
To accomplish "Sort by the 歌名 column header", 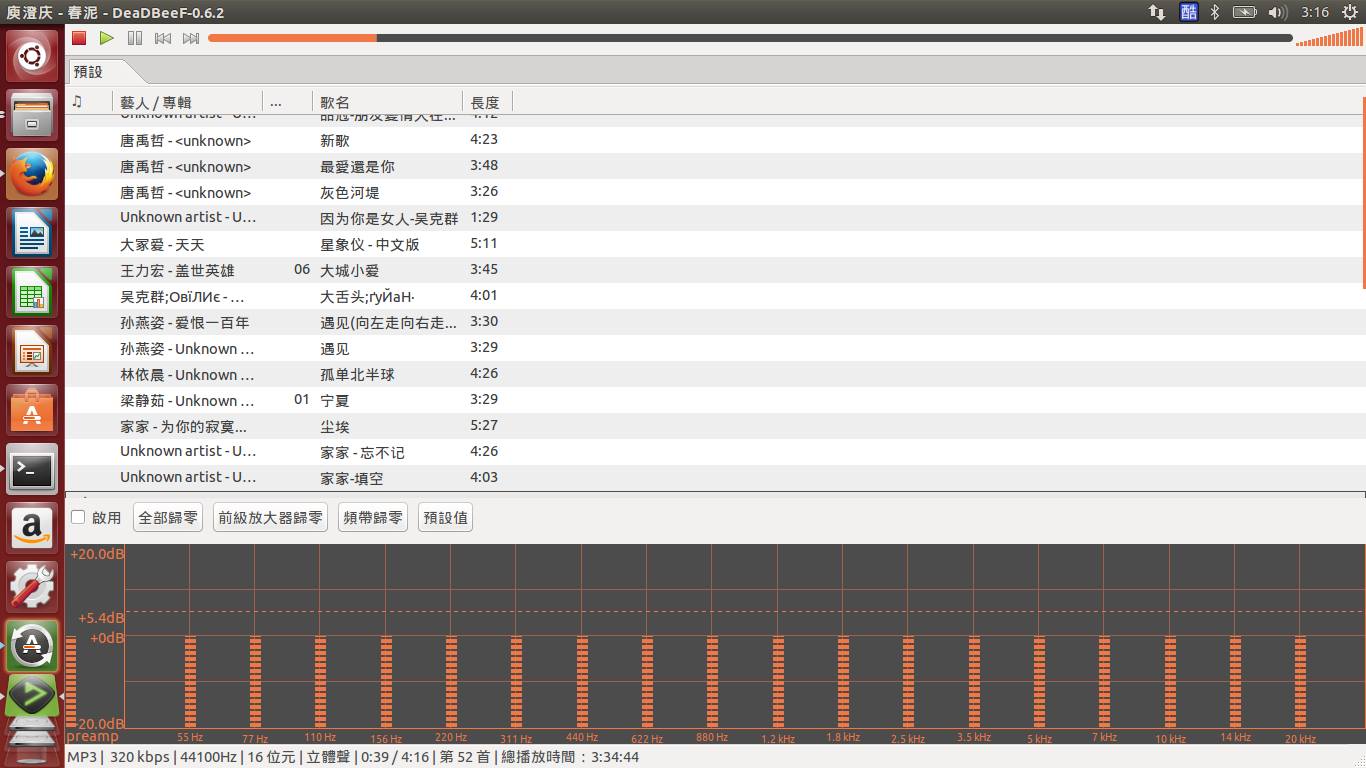I will pos(388,101).
